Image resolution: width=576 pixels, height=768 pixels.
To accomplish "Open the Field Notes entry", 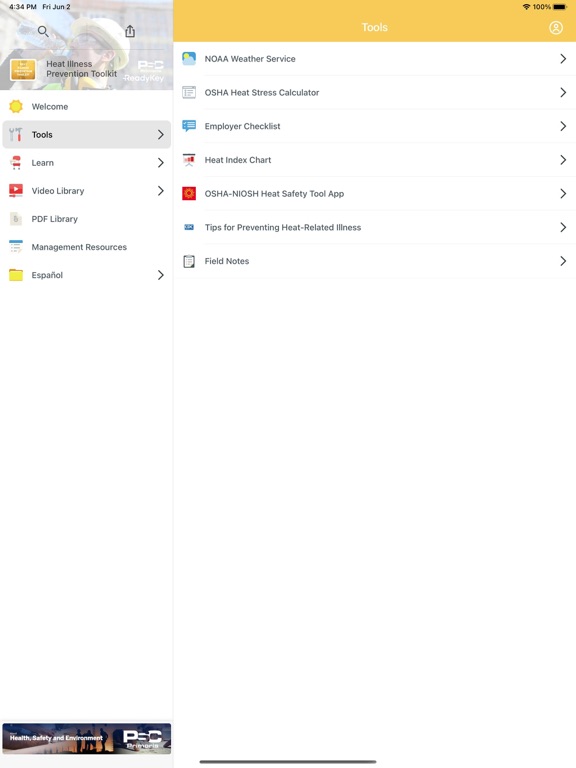I will pyautogui.click(x=375, y=261).
